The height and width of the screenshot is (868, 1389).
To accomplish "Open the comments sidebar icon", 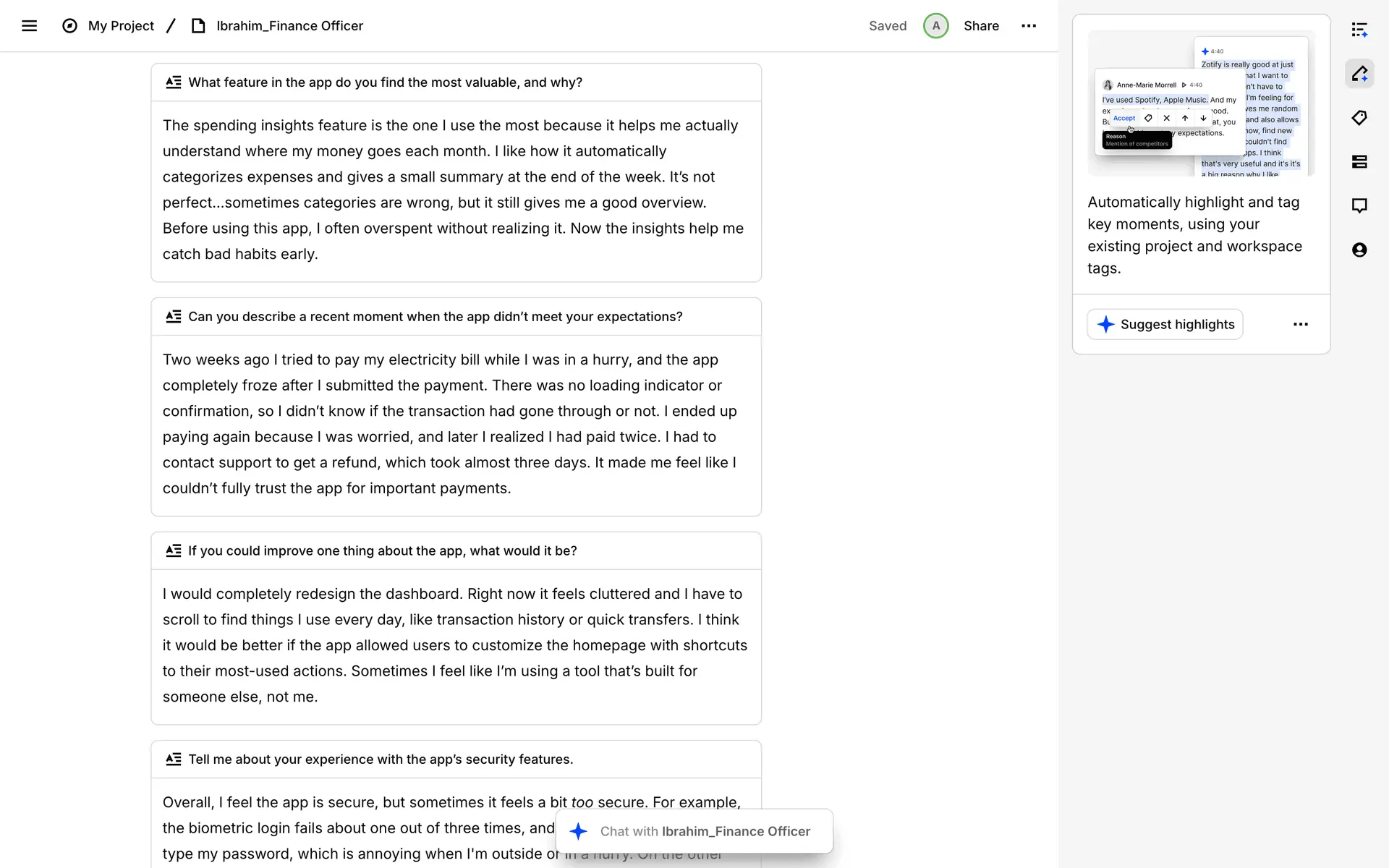I will click(1359, 206).
